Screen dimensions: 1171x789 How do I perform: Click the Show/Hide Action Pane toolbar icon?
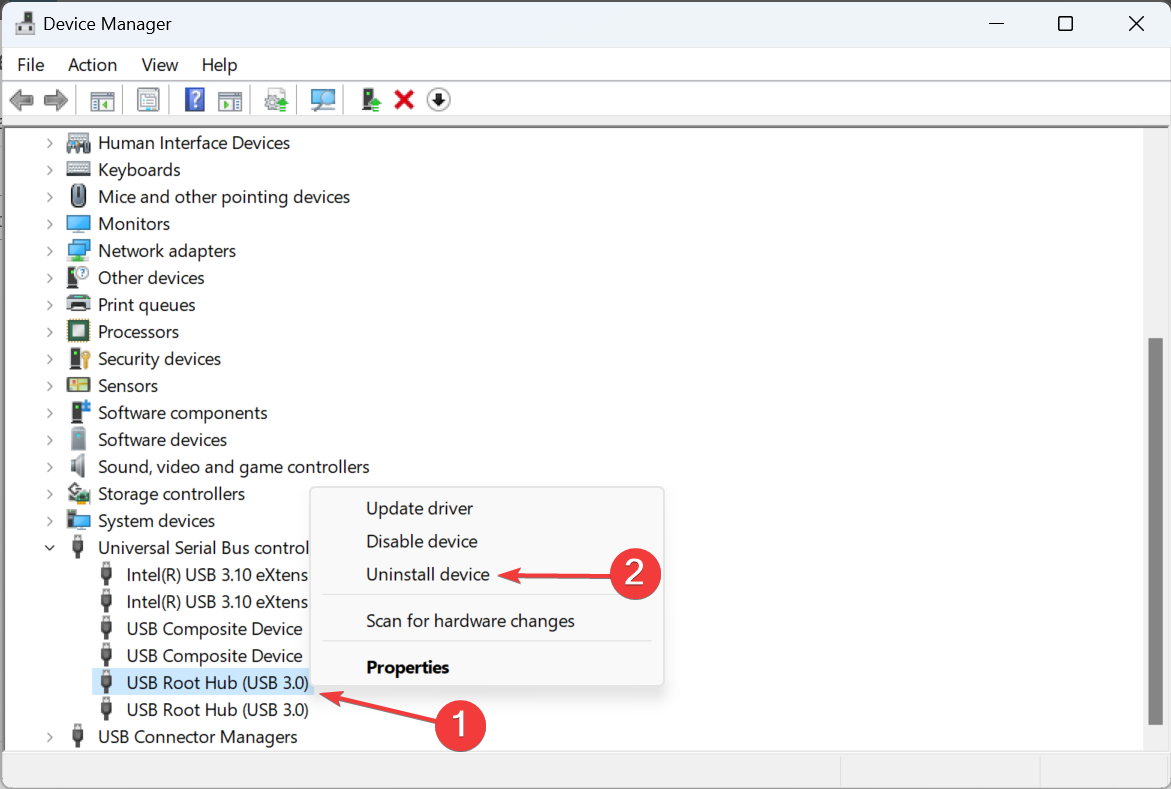click(230, 99)
